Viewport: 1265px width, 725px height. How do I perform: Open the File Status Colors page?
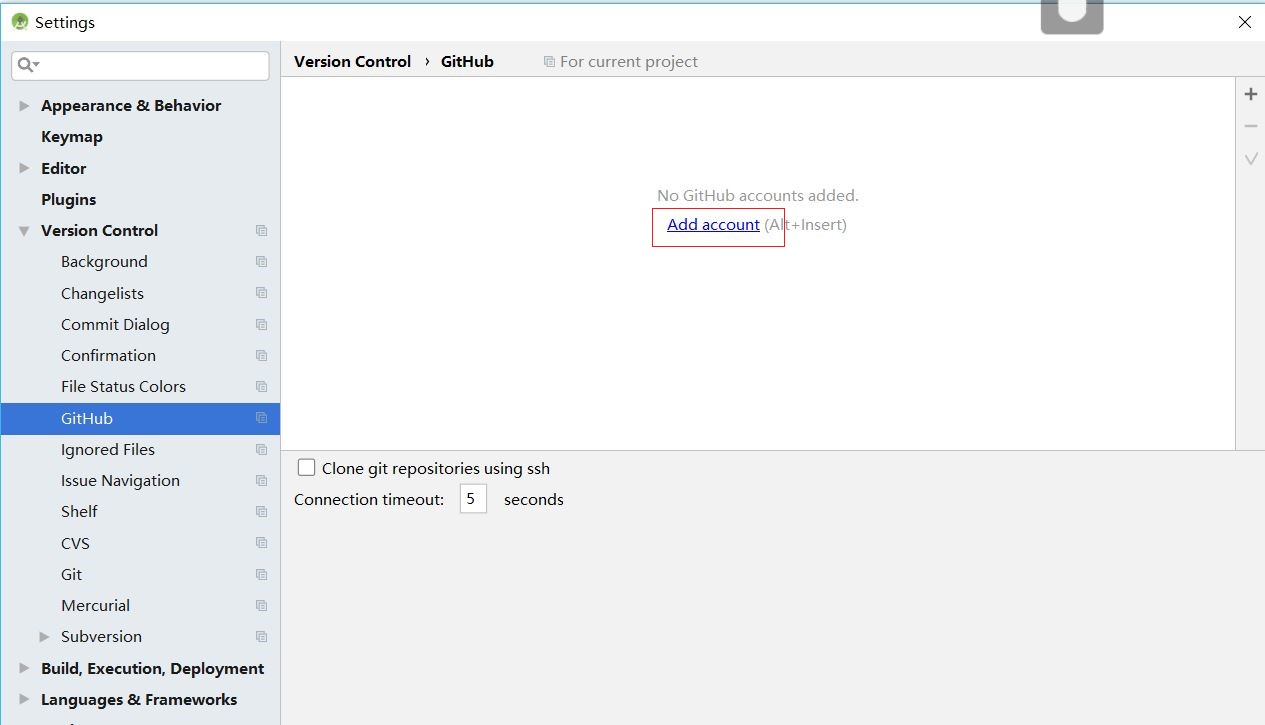(123, 386)
